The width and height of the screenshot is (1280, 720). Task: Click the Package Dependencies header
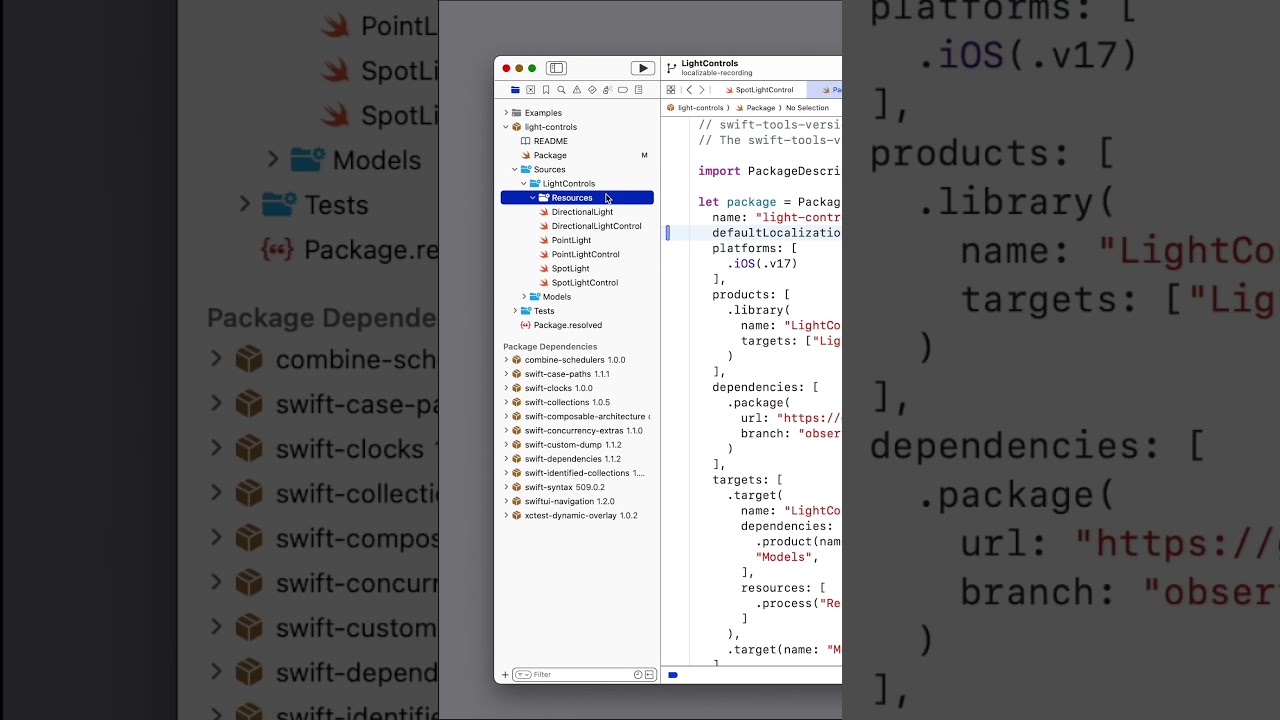[x=550, y=347]
